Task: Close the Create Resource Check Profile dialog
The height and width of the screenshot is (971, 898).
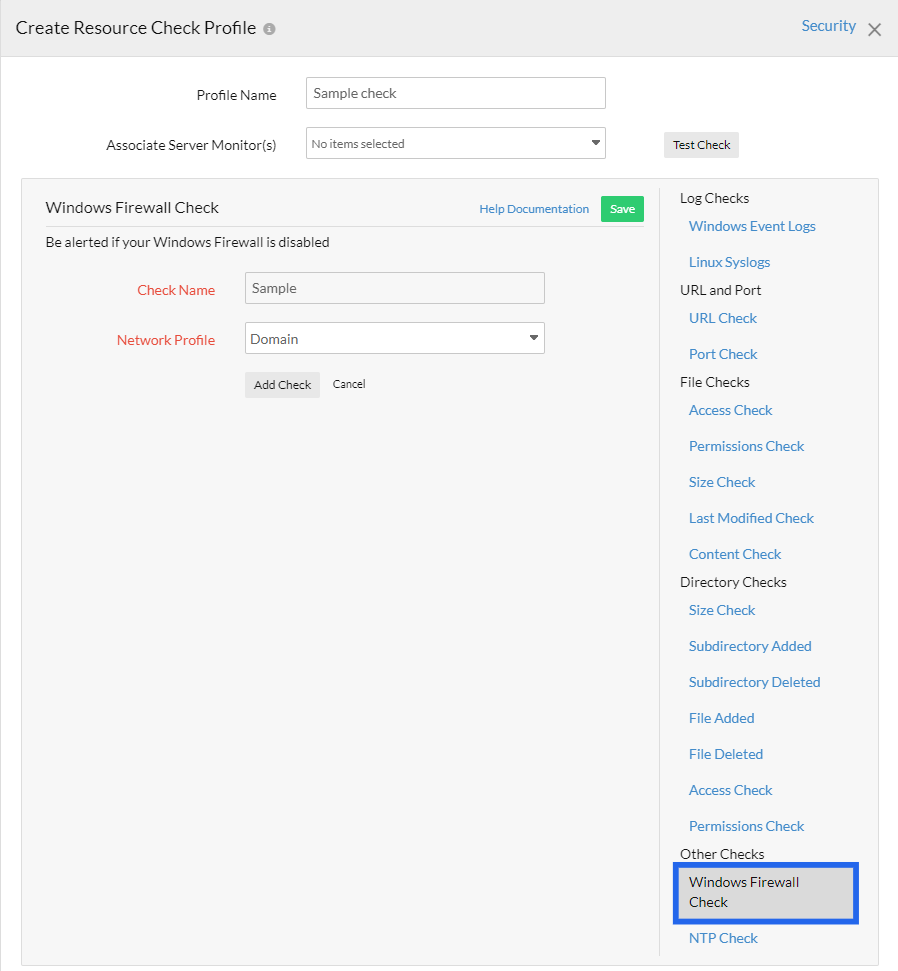Action: point(874,30)
